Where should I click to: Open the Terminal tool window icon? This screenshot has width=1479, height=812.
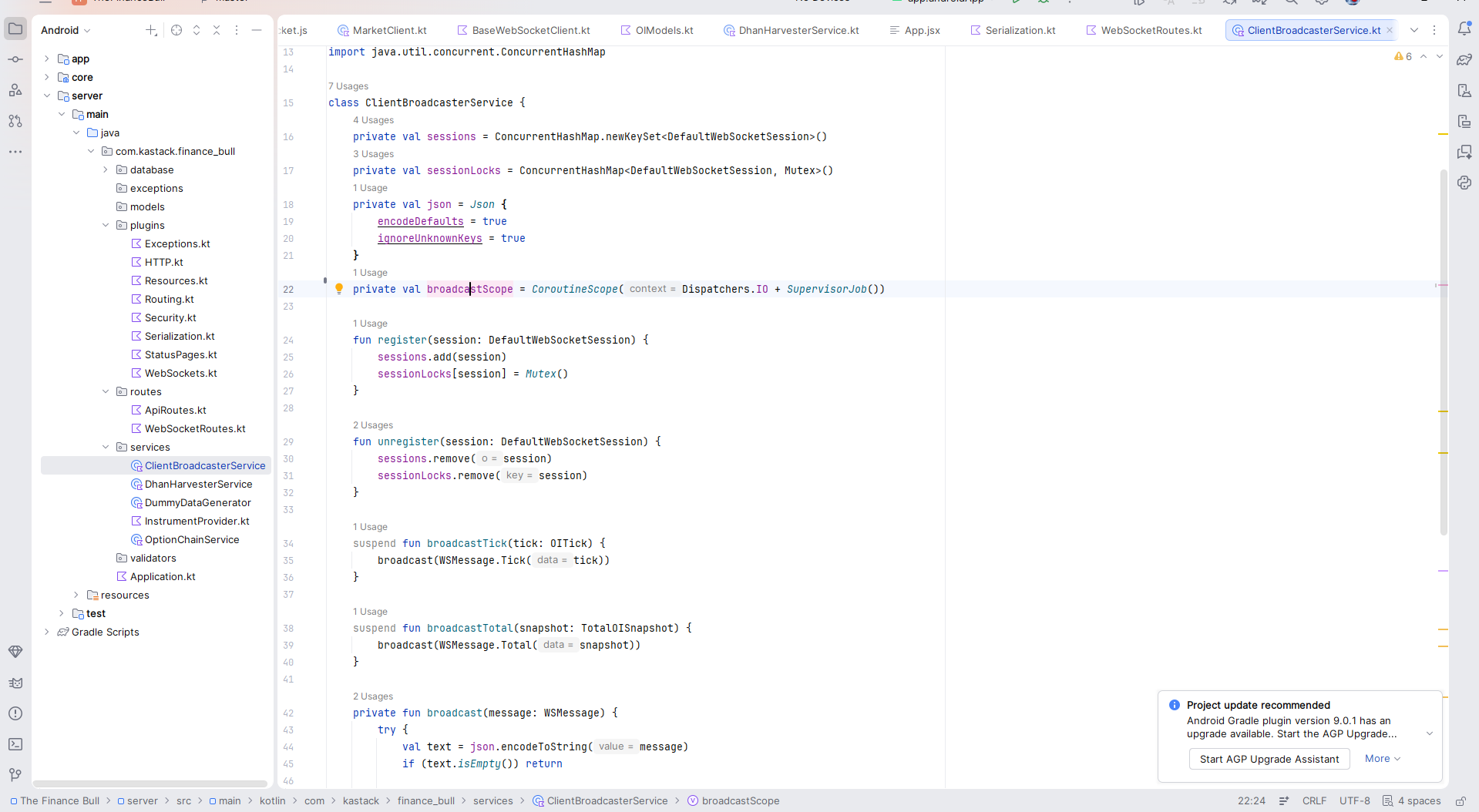[x=15, y=744]
